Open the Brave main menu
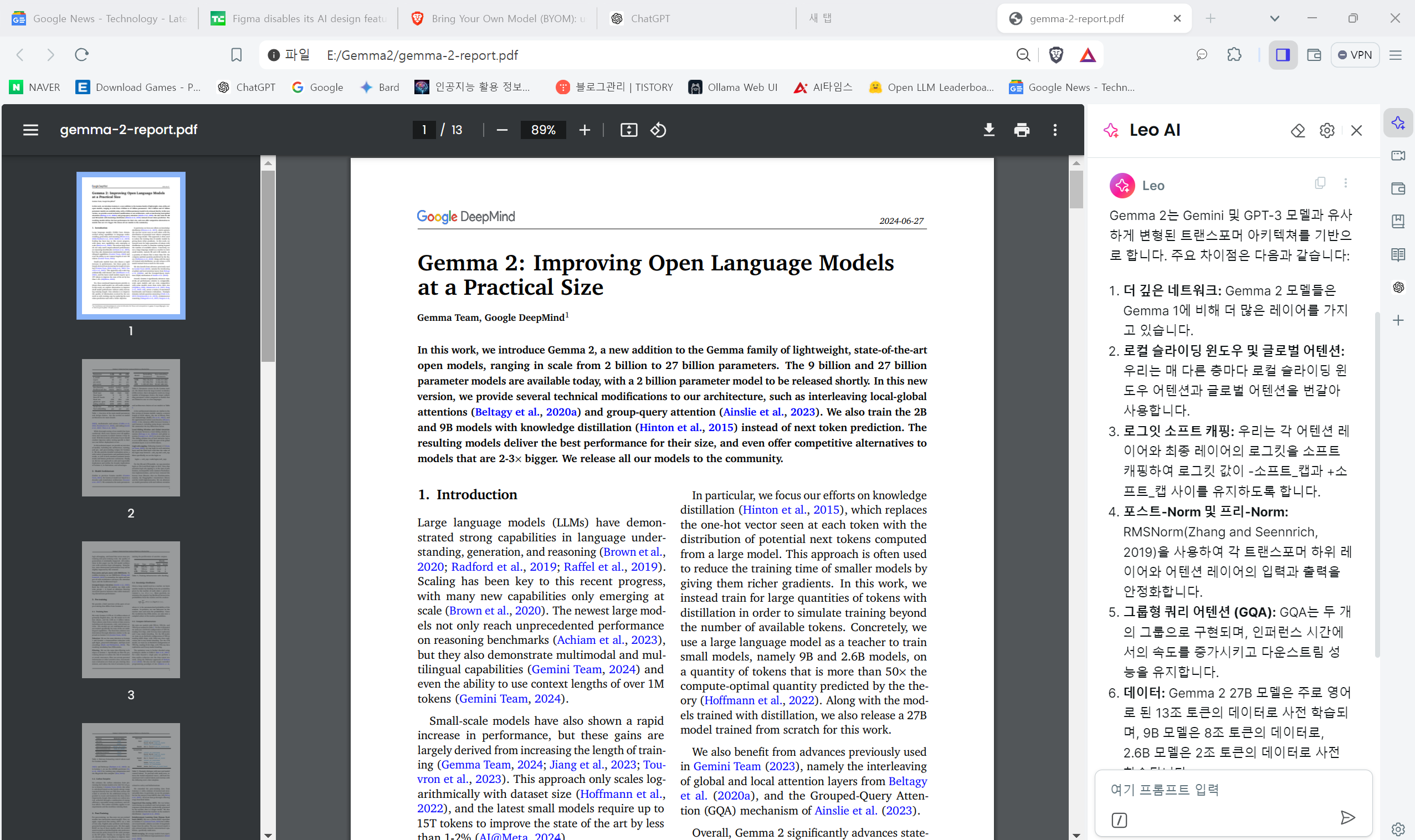 (x=1395, y=55)
